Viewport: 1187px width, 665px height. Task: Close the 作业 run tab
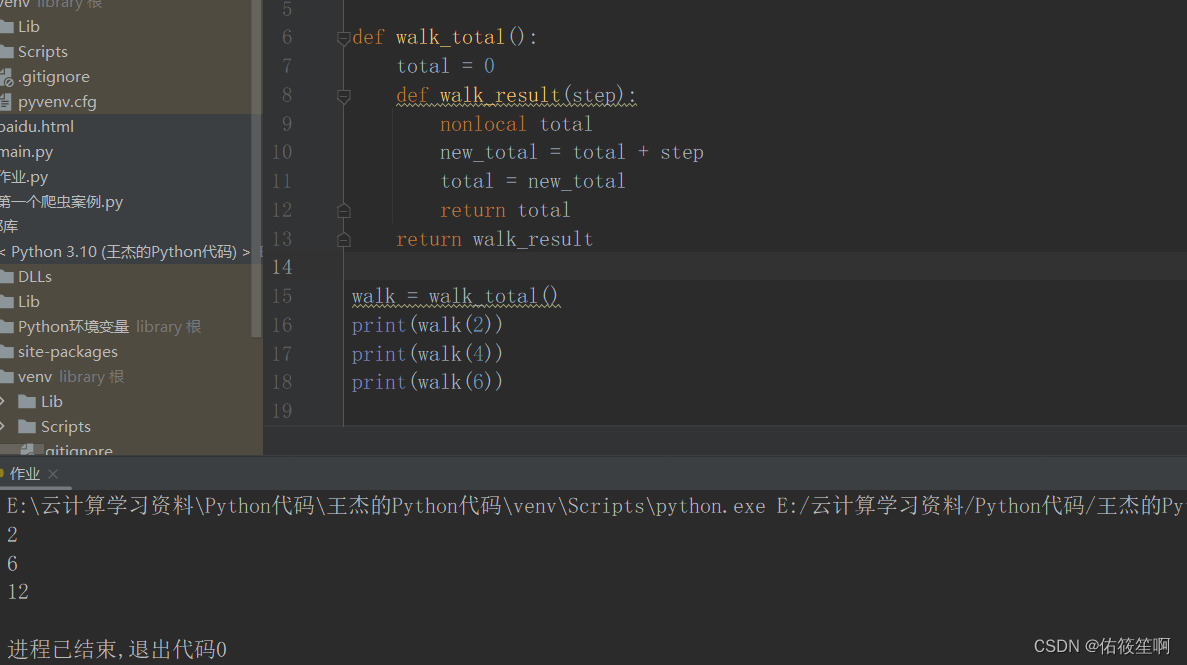click(53, 473)
